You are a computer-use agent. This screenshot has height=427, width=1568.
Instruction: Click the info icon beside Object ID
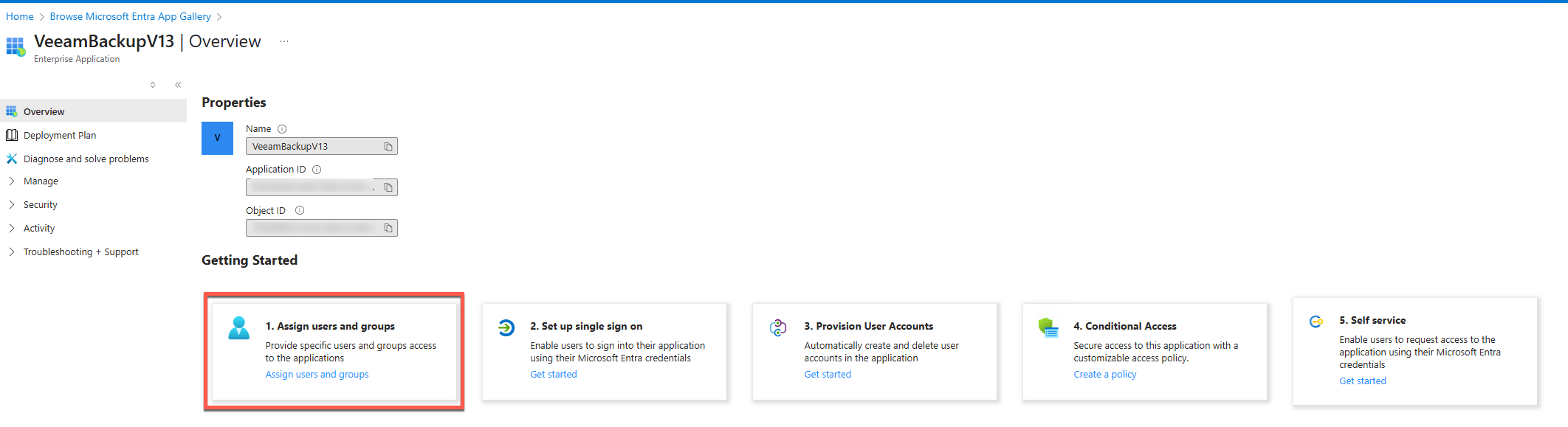(x=300, y=211)
